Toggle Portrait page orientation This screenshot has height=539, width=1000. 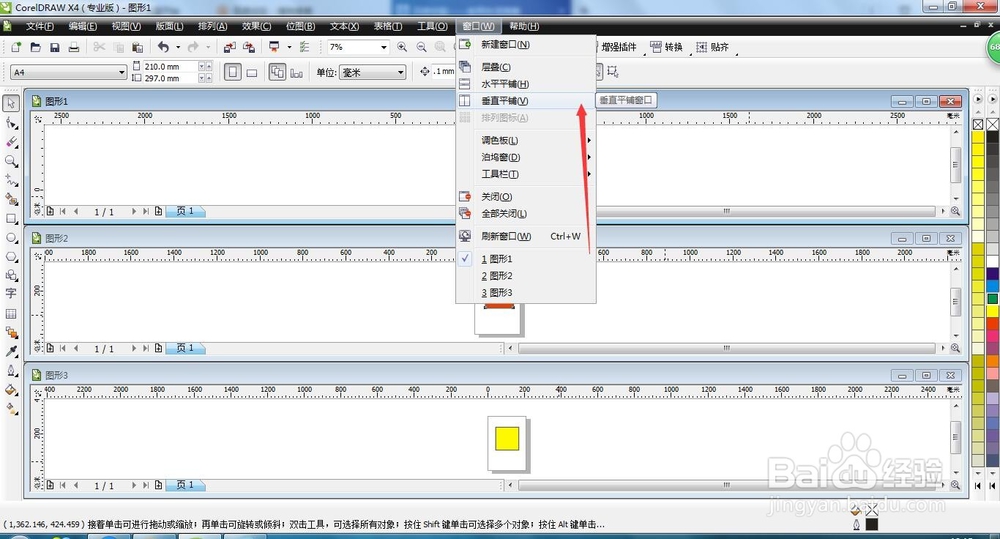(x=233, y=73)
